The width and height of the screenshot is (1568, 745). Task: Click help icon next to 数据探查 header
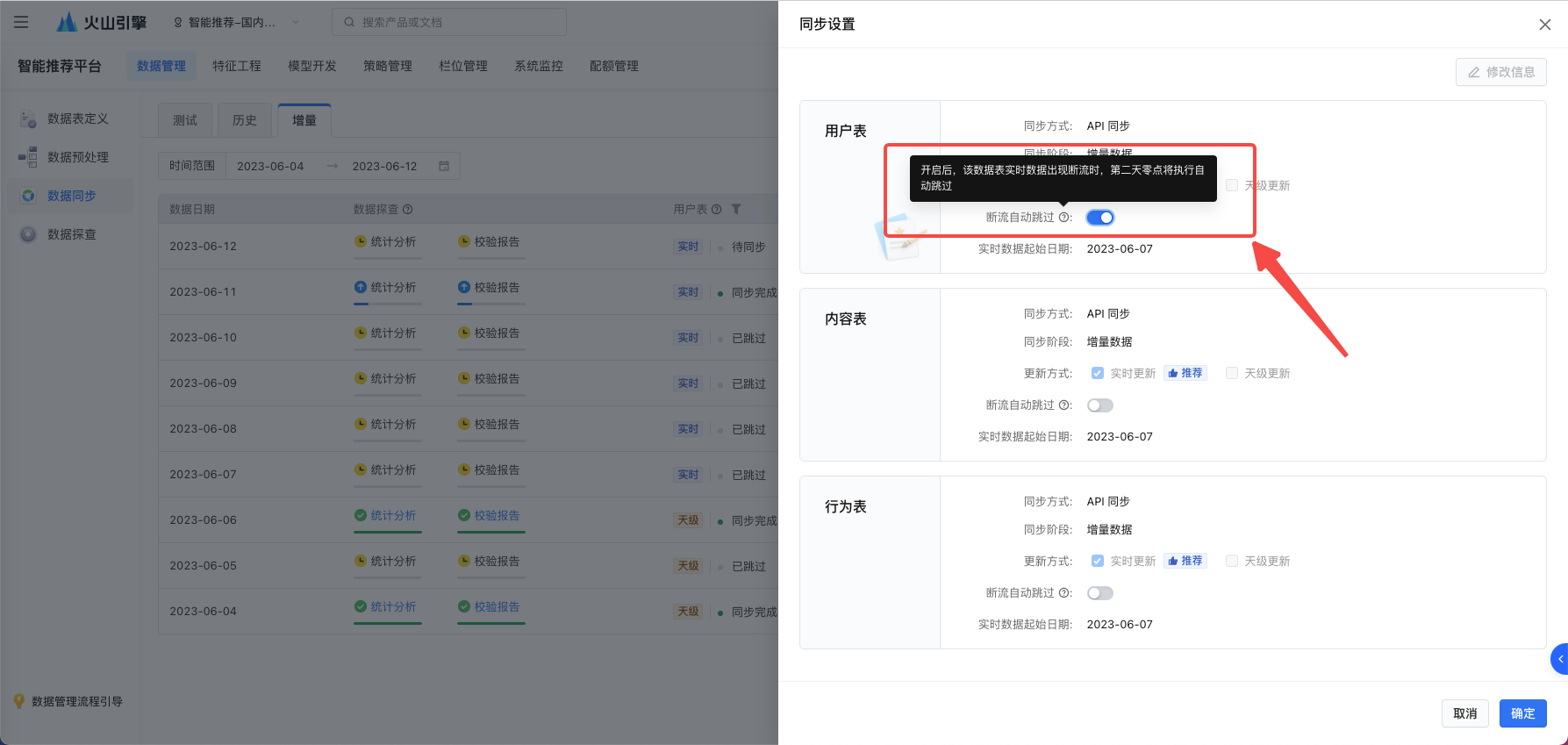click(407, 210)
